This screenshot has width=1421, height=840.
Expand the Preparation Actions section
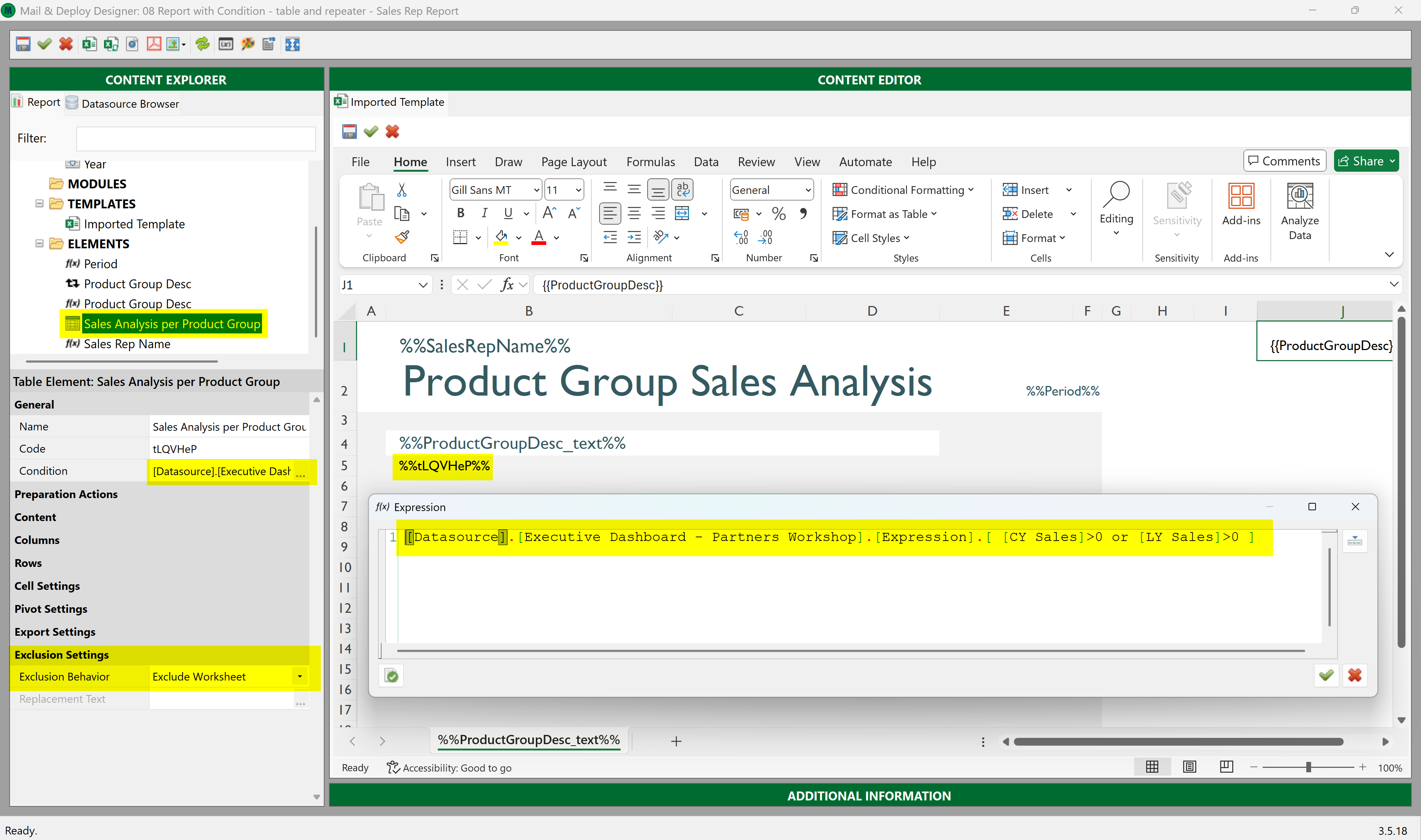(x=66, y=494)
